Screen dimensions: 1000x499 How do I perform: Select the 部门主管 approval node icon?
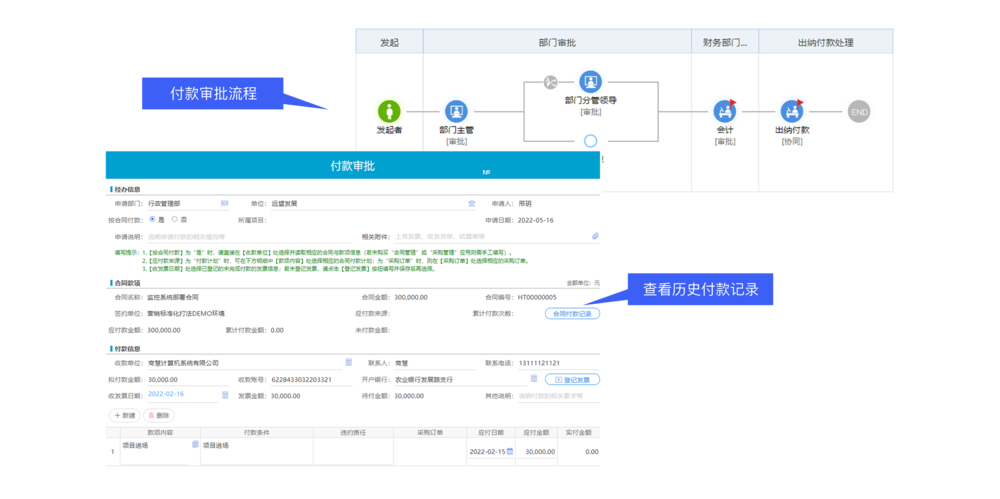click(x=456, y=112)
